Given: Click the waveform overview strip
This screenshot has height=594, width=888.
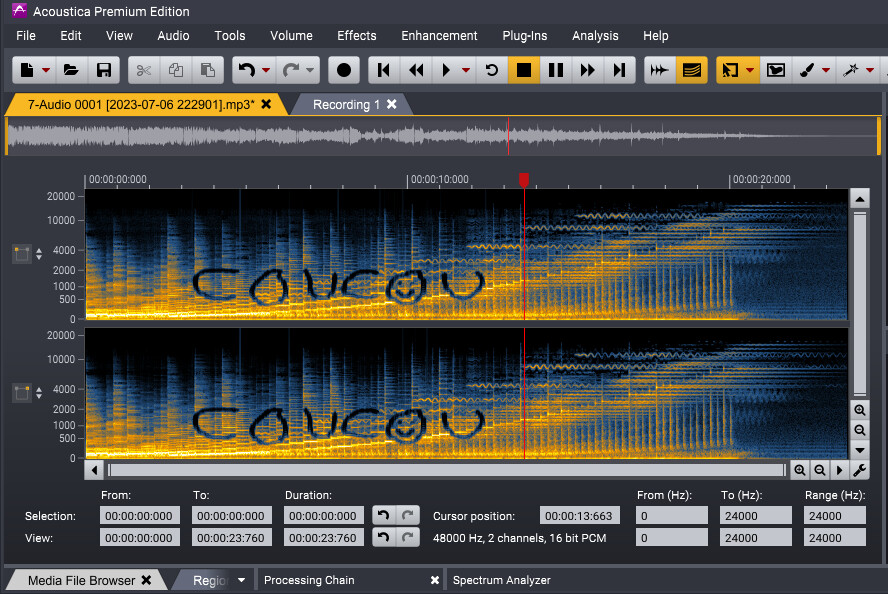Looking at the screenshot, I should pos(442,136).
